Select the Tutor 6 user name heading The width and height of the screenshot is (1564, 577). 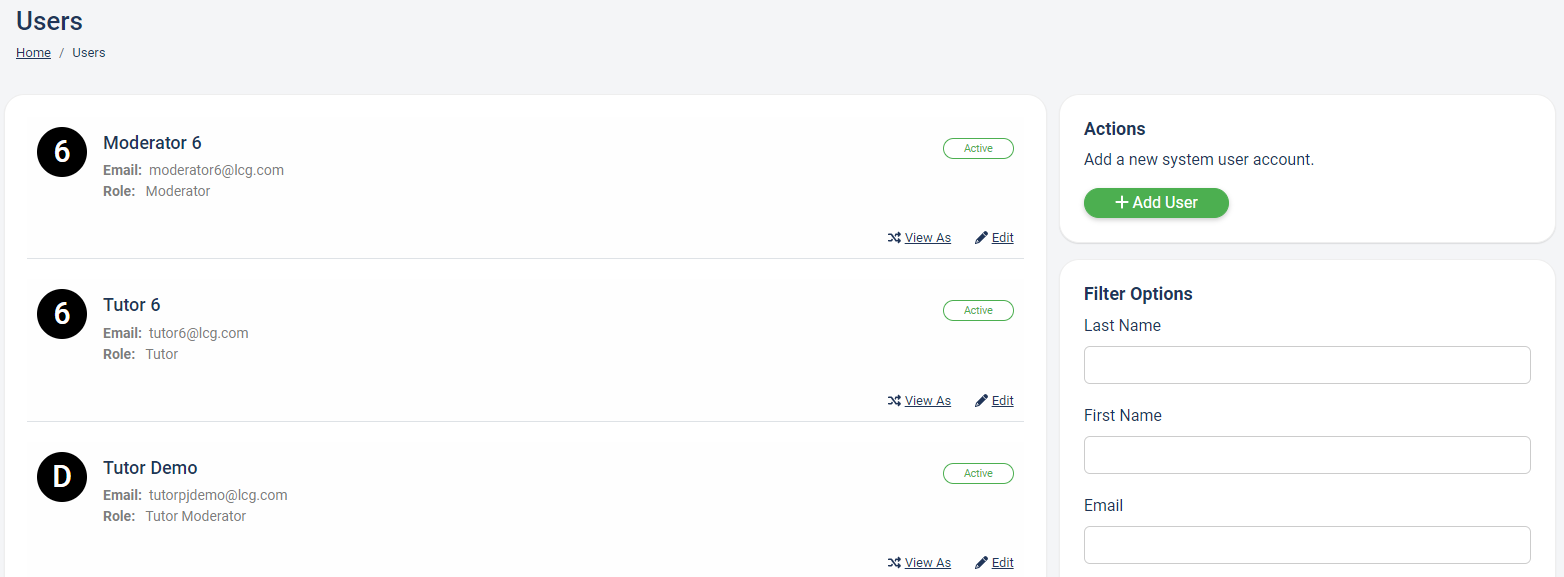click(132, 305)
